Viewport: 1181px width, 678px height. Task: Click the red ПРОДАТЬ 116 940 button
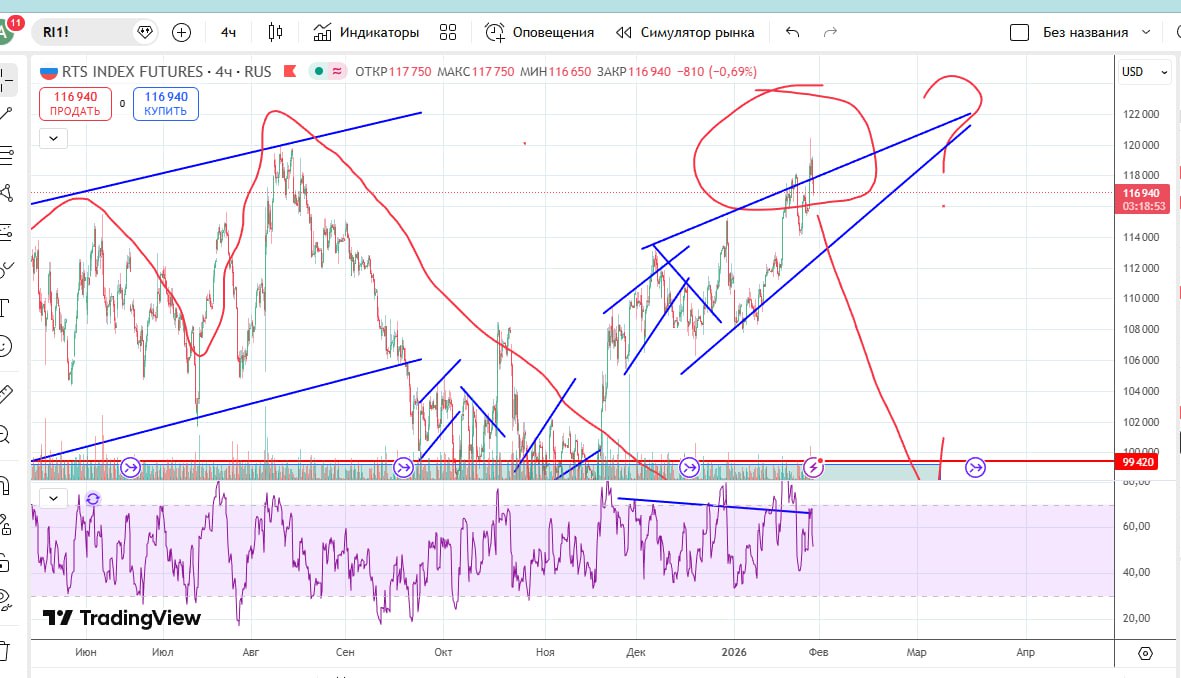(x=75, y=104)
